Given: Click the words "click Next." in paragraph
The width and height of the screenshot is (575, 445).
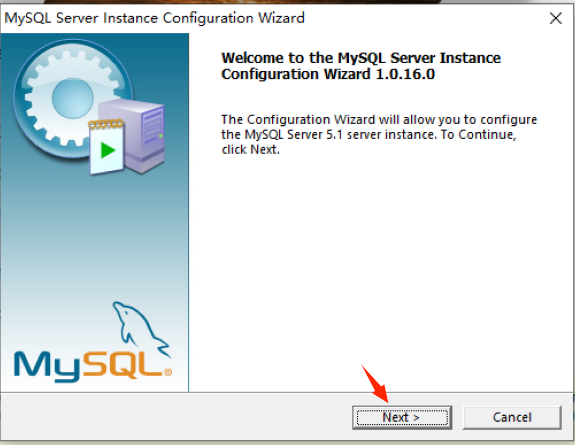Looking at the screenshot, I should coord(250,150).
